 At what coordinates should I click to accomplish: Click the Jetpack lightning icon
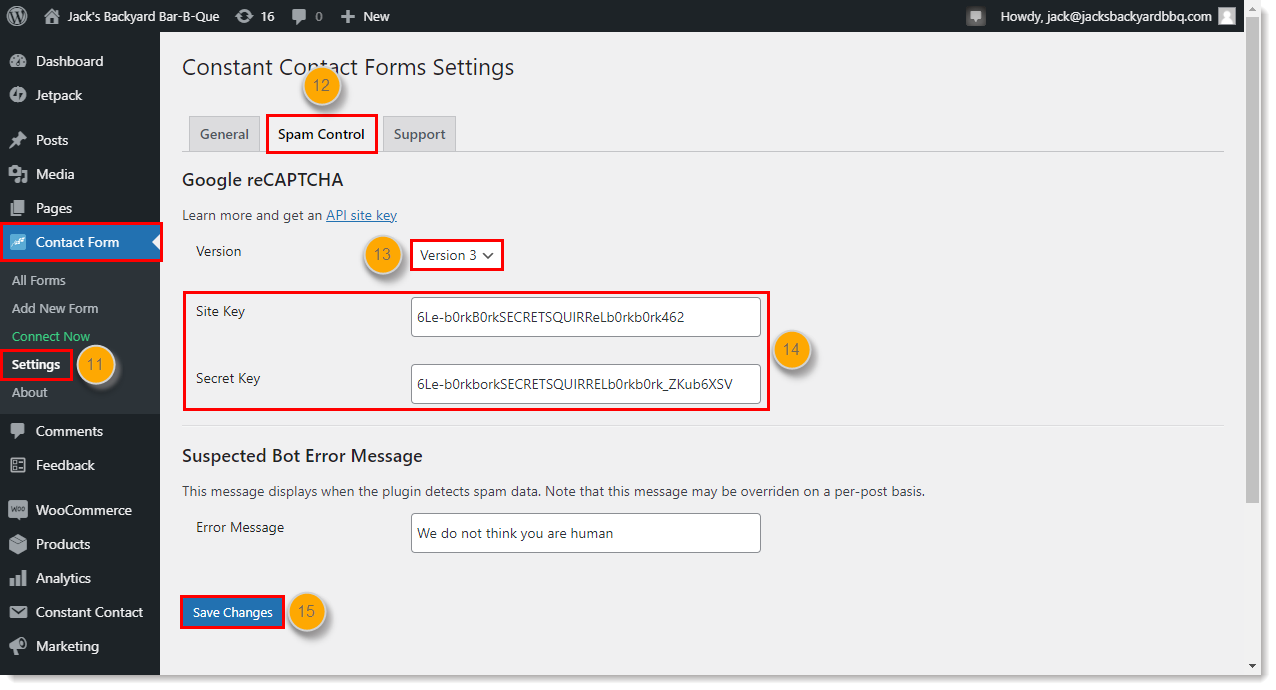17,95
